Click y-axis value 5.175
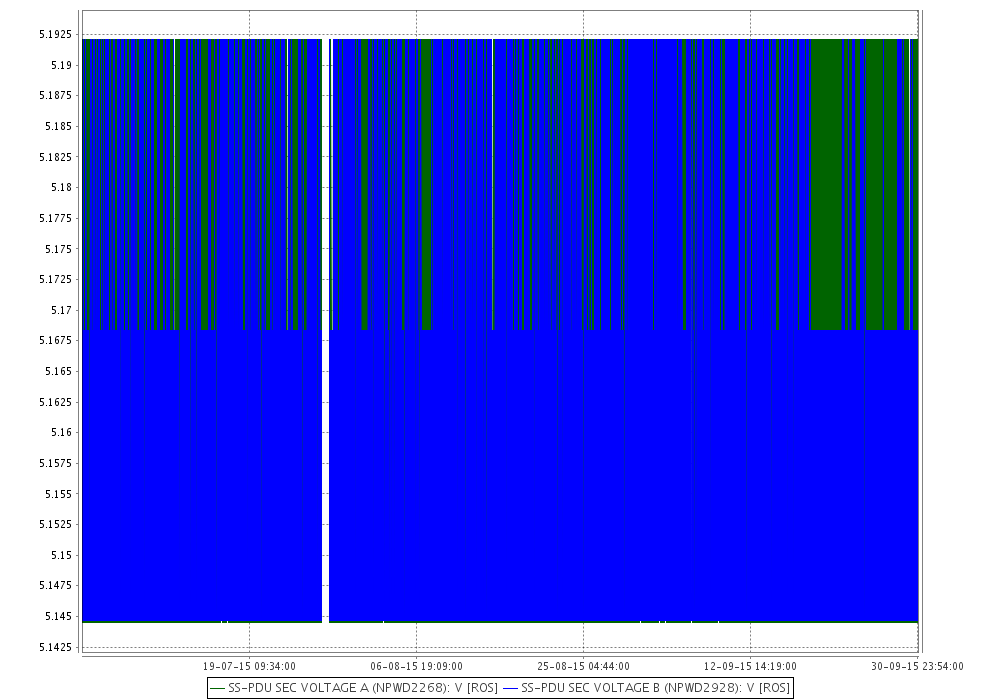The height and width of the screenshot is (700, 1000). coord(59,249)
